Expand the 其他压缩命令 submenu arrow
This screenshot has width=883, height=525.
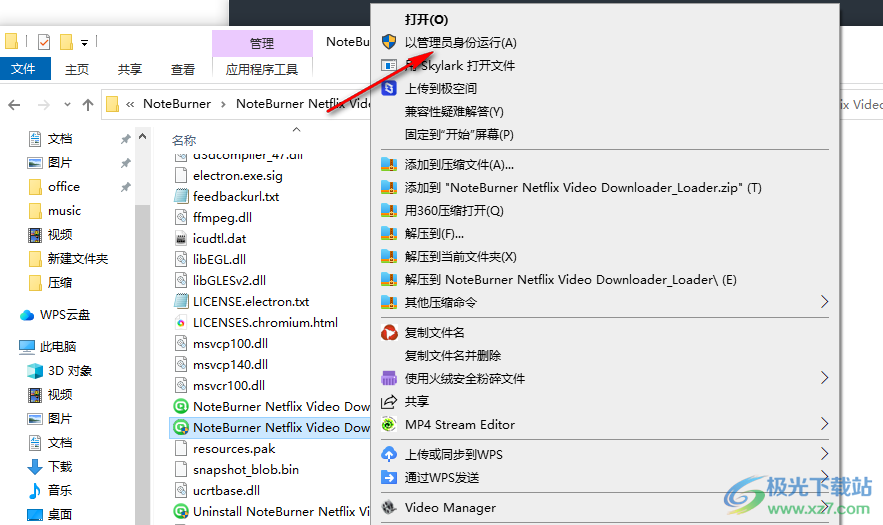tap(824, 302)
